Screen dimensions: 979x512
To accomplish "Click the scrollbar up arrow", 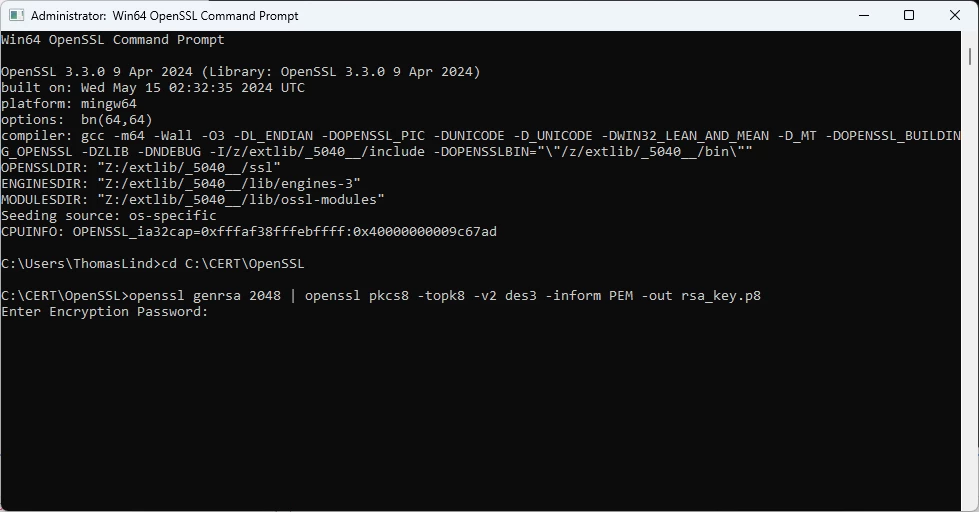I will (972, 37).
